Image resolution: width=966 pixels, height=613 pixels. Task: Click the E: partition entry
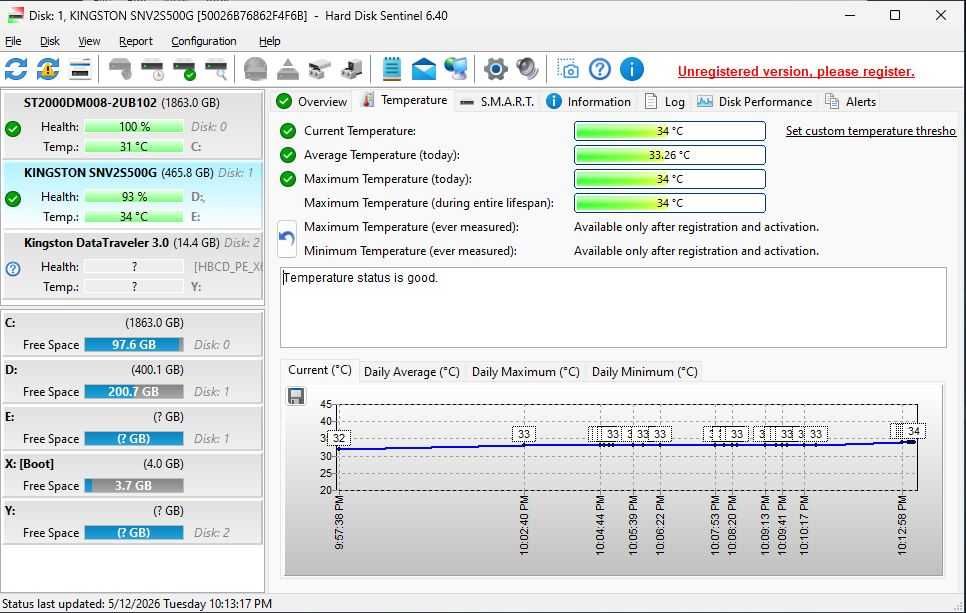click(133, 428)
